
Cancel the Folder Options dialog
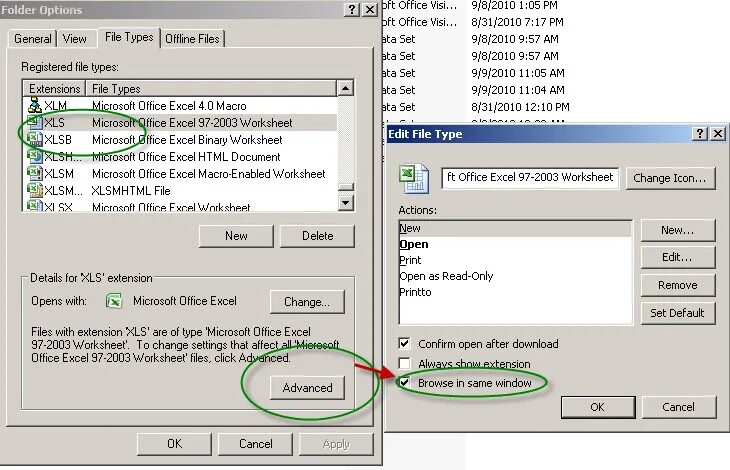coord(256,444)
